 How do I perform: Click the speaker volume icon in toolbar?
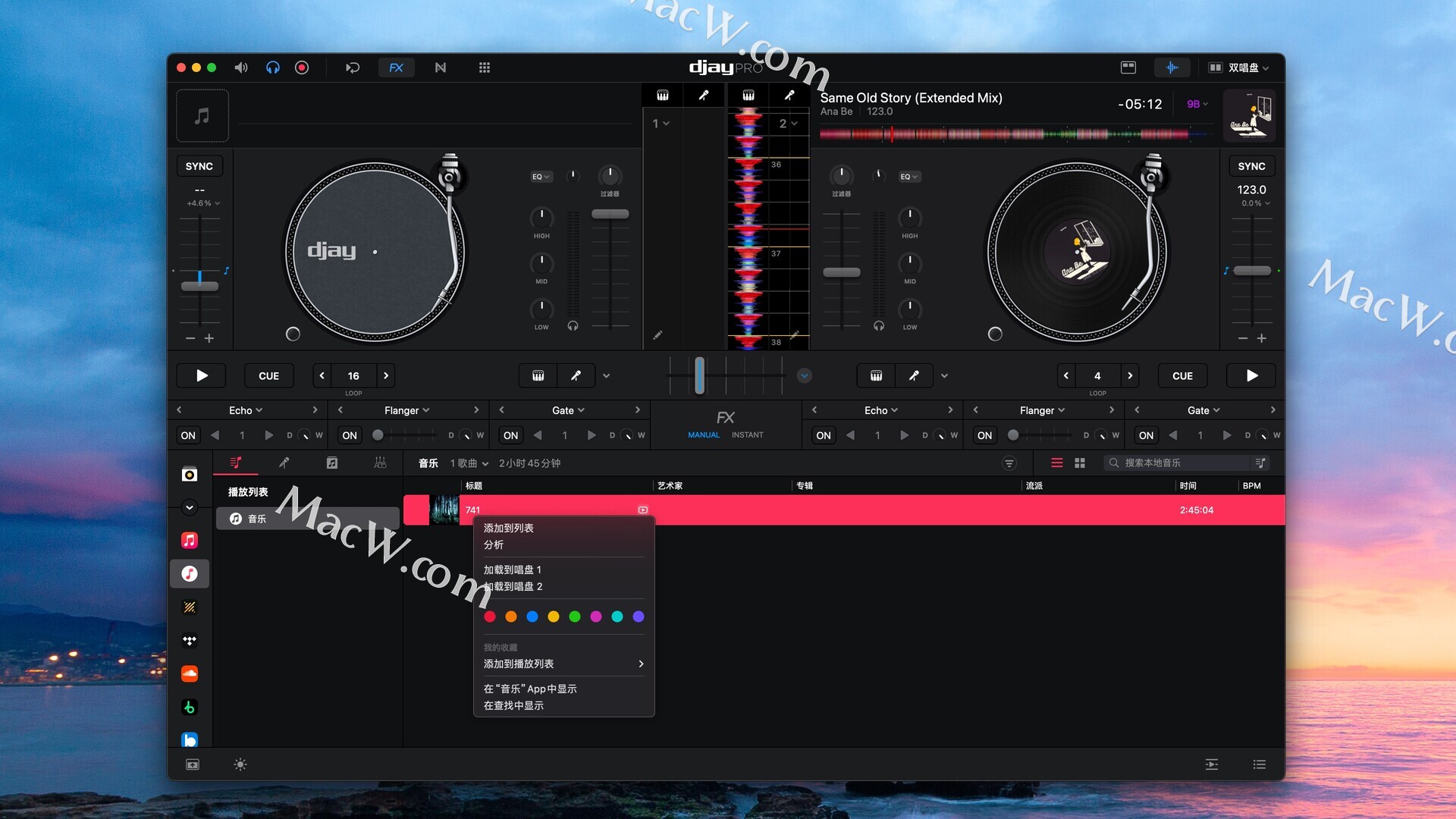click(x=241, y=67)
